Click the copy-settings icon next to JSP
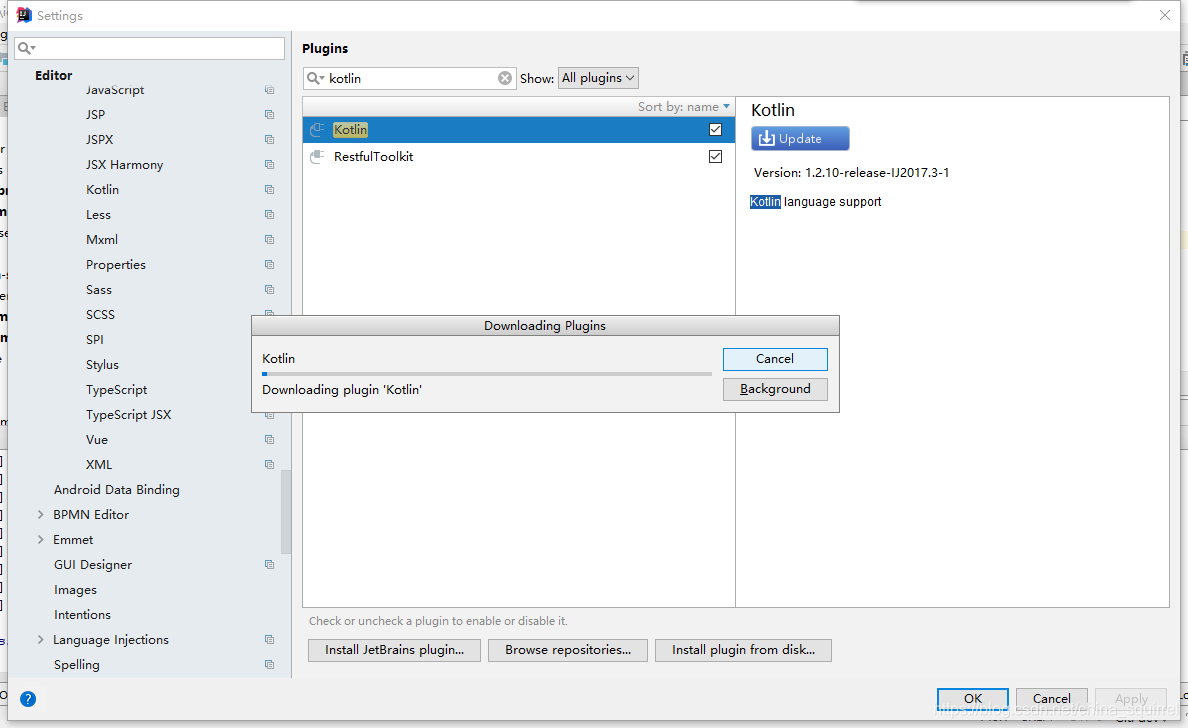This screenshot has width=1188, height=728. [x=269, y=114]
